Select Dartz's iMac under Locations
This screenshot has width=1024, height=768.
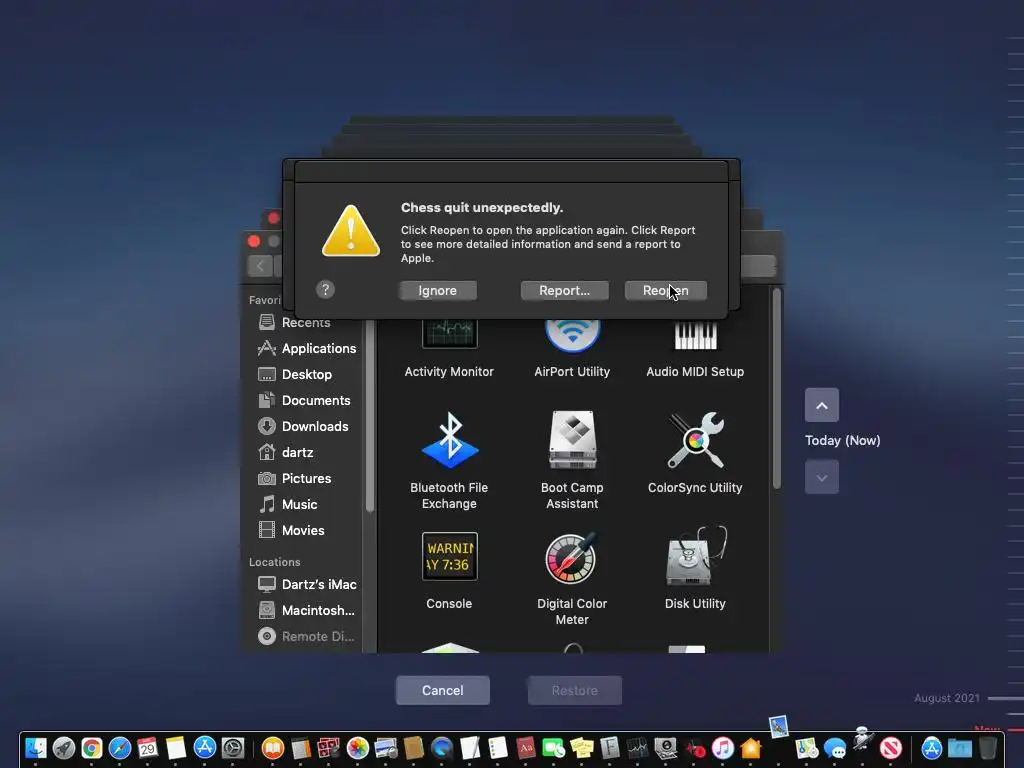coord(307,584)
